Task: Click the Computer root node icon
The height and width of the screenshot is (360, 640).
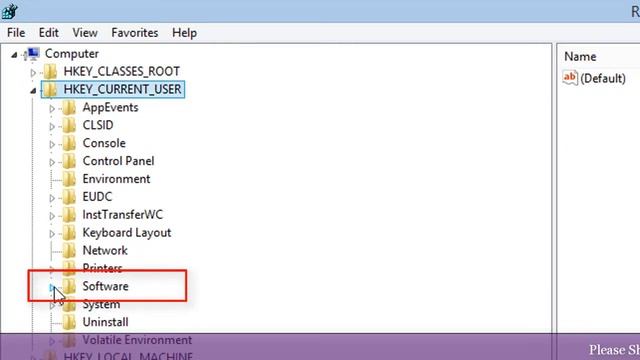Action: [32, 54]
